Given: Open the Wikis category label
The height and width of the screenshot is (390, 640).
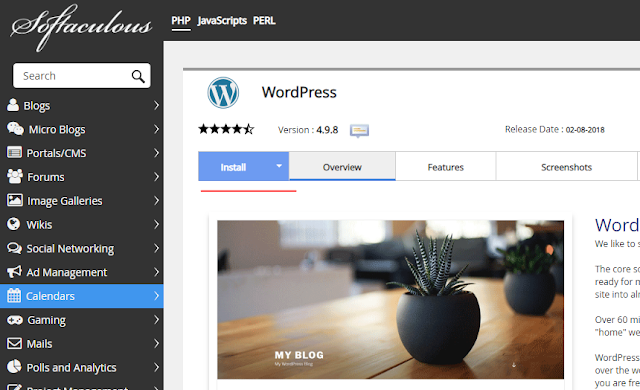Looking at the screenshot, I should [x=39, y=224].
